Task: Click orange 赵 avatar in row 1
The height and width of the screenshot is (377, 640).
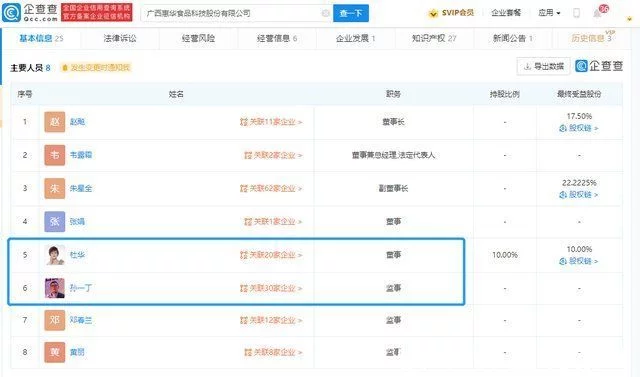Action: 55,122
